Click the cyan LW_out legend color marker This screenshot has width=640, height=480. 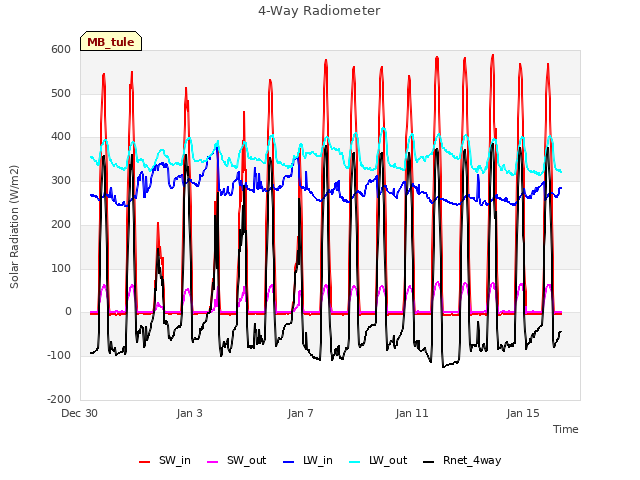355,462
